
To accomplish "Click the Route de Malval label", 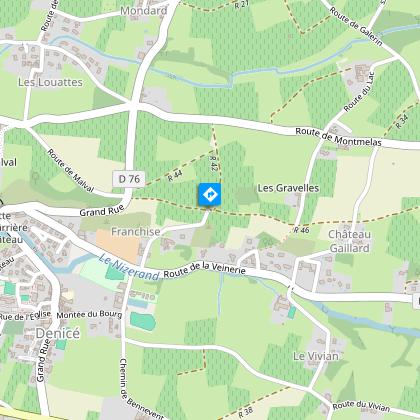I will pos(70,171).
